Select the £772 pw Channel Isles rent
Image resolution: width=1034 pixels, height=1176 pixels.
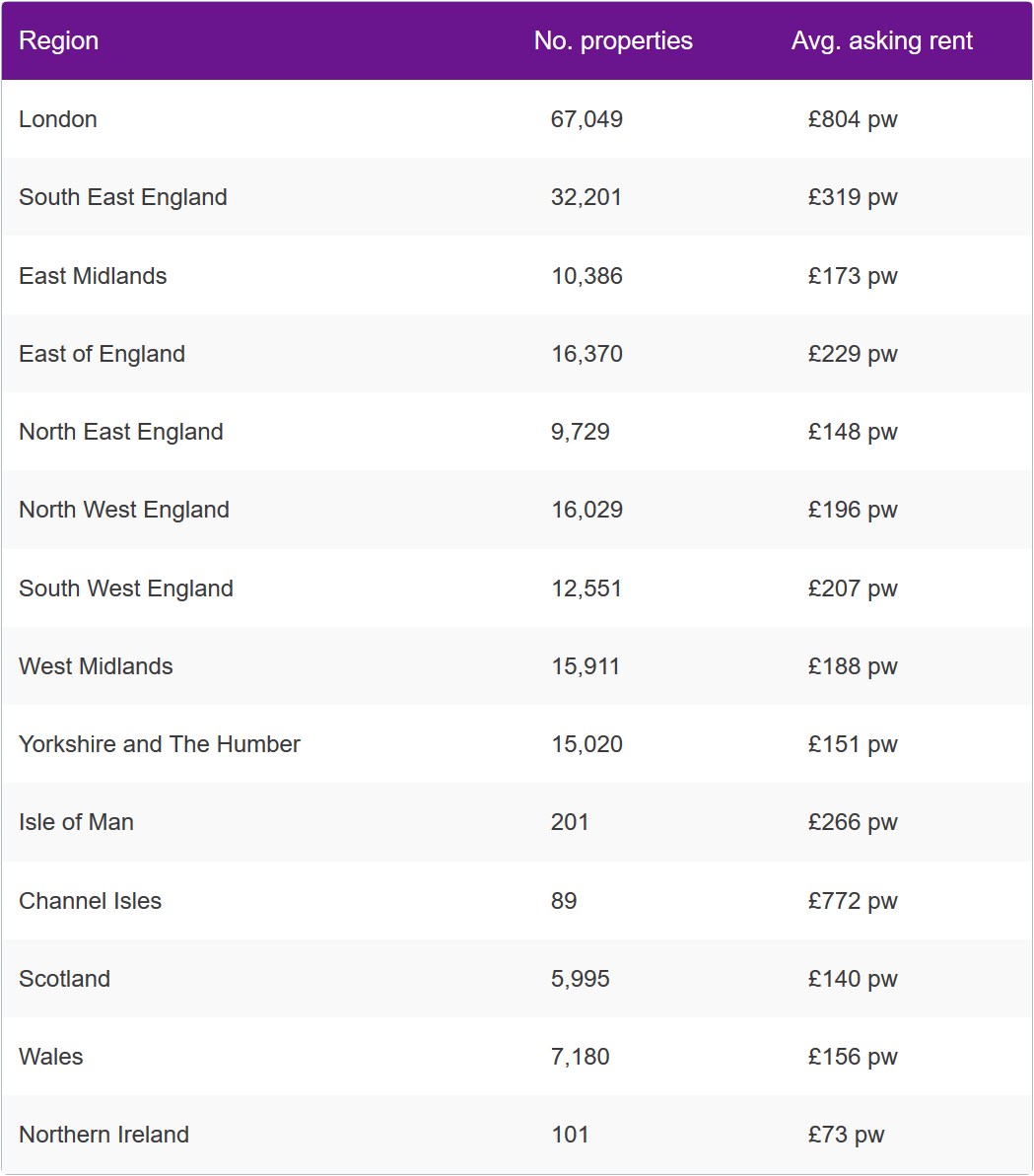(853, 901)
